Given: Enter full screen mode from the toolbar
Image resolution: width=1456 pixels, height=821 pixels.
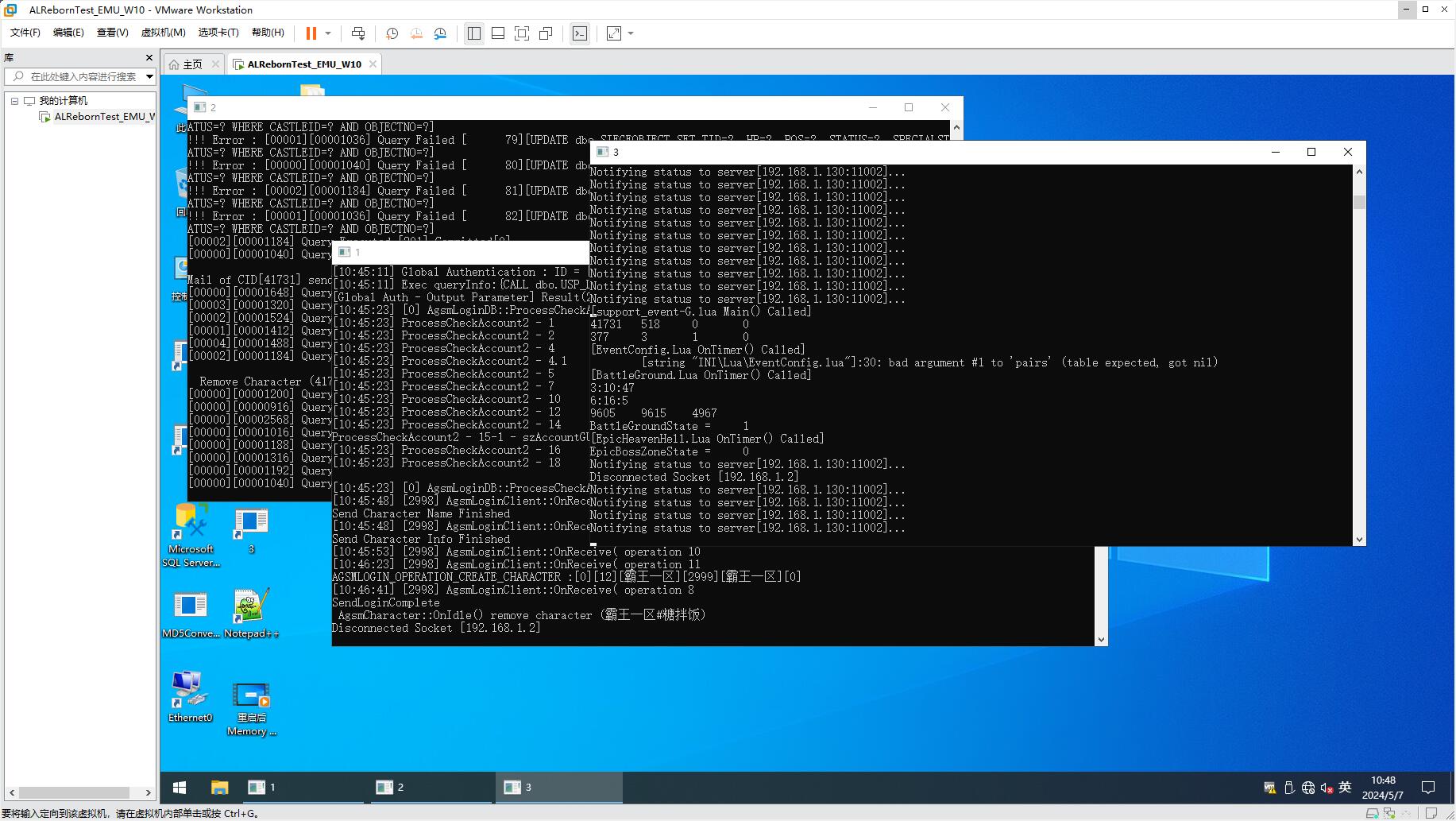Looking at the screenshot, I should pos(522,33).
